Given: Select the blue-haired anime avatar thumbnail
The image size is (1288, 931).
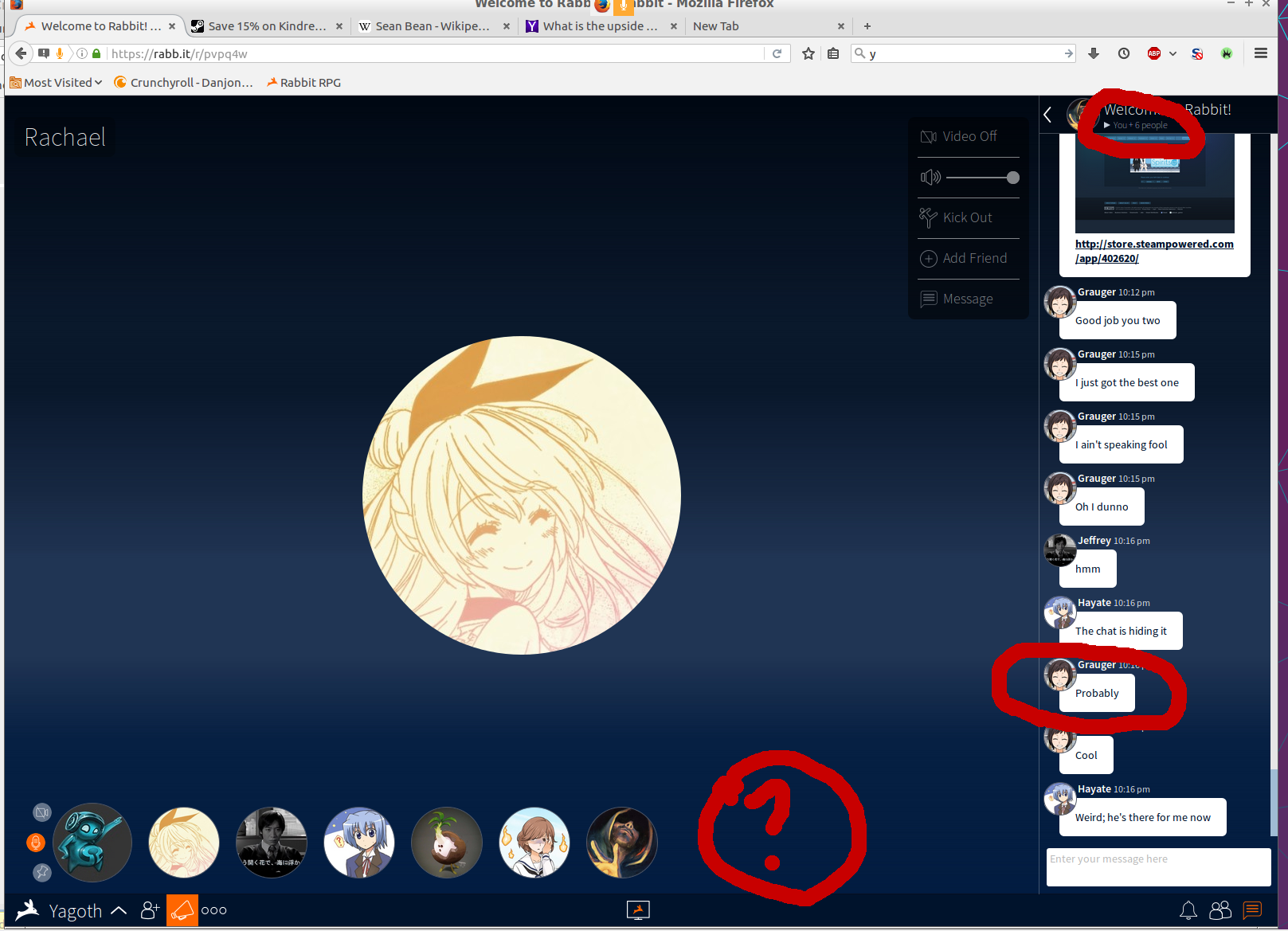Looking at the screenshot, I should coord(359,843).
